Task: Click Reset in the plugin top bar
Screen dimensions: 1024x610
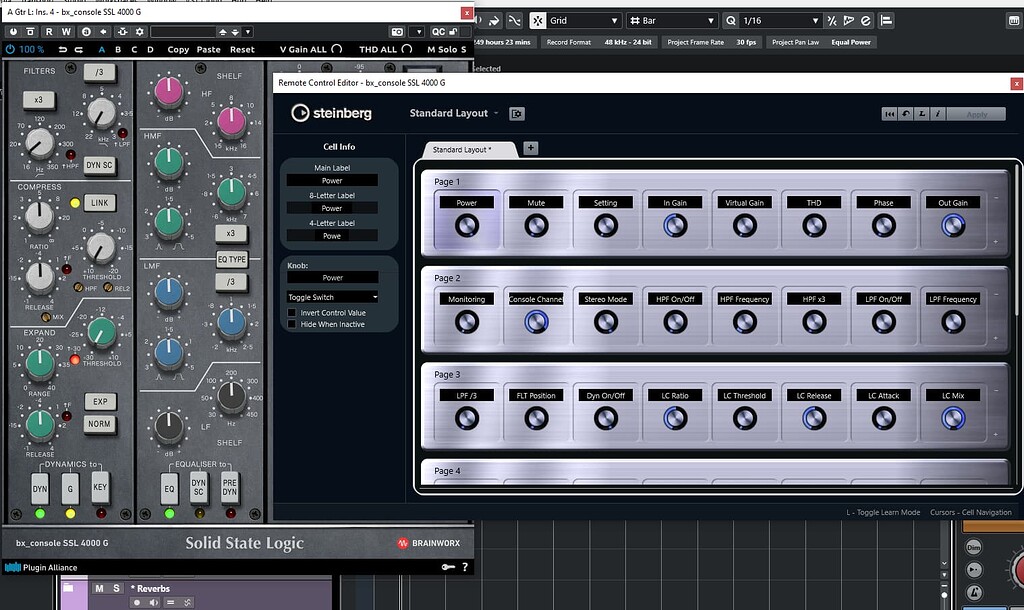Action: [x=243, y=48]
